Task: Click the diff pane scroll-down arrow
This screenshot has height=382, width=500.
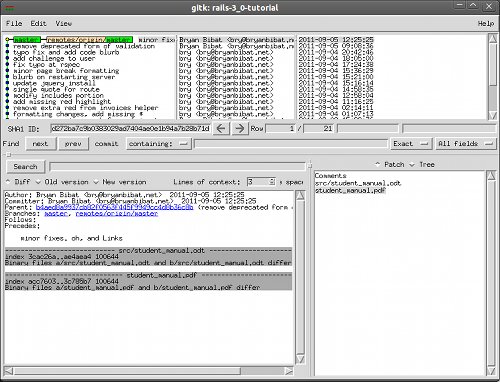Action: [300, 359]
